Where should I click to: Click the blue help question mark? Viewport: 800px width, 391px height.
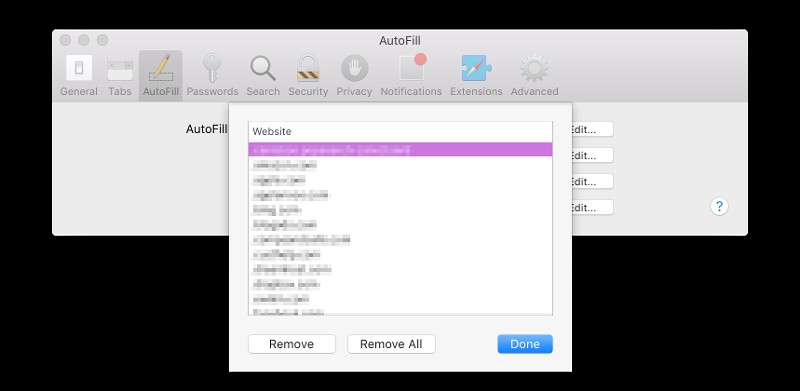pos(719,207)
